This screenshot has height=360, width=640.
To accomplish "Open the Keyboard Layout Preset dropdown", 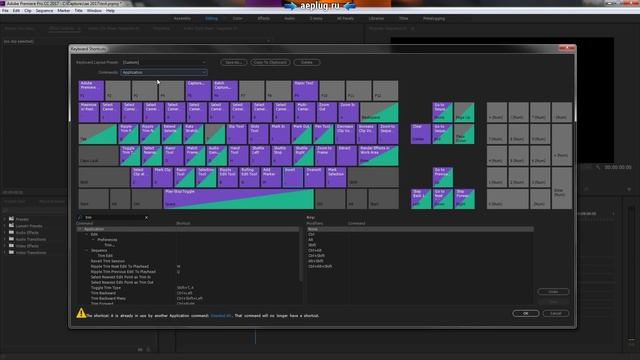I will point(164,62).
